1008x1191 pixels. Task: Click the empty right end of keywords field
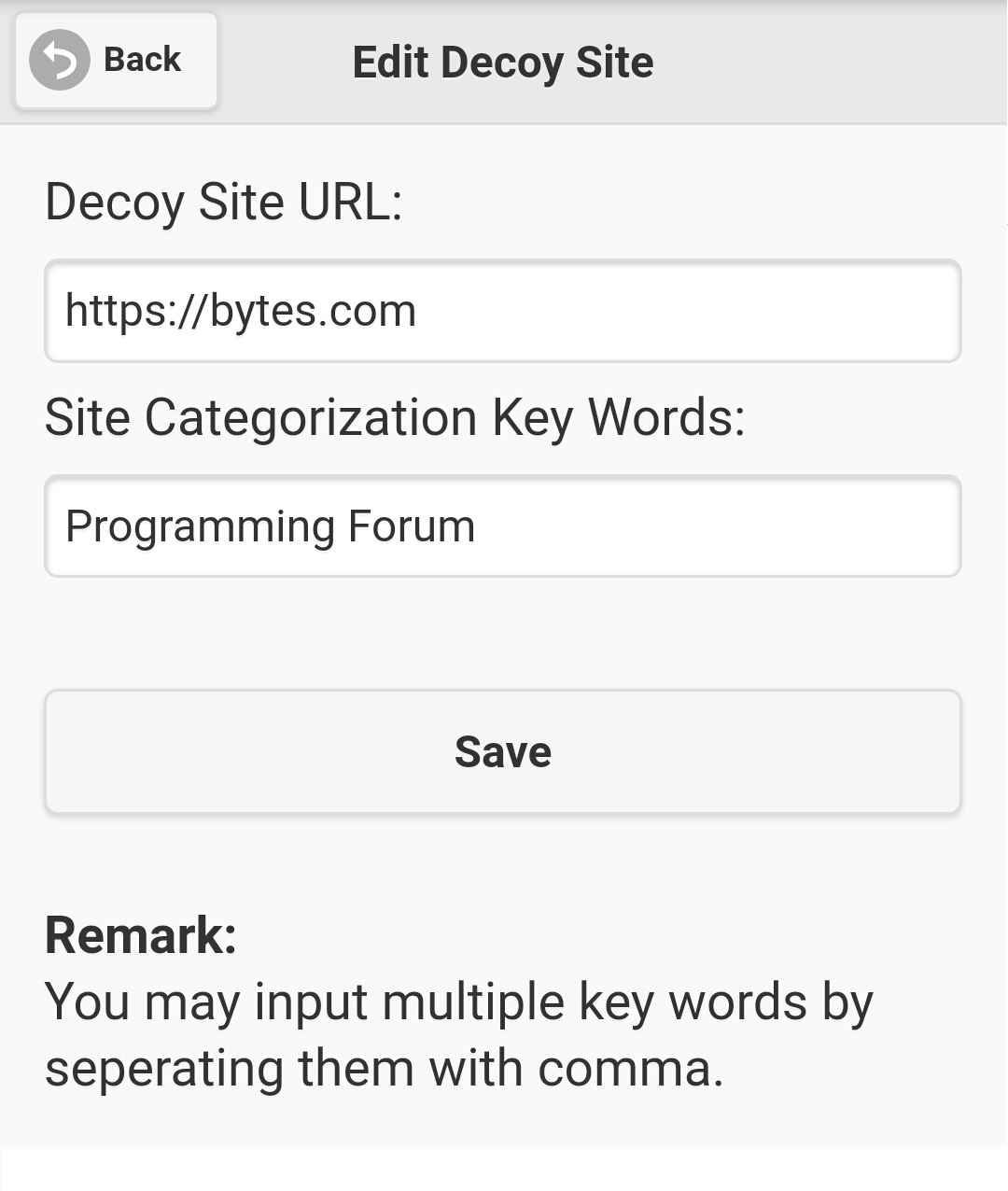(x=793, y=526)
